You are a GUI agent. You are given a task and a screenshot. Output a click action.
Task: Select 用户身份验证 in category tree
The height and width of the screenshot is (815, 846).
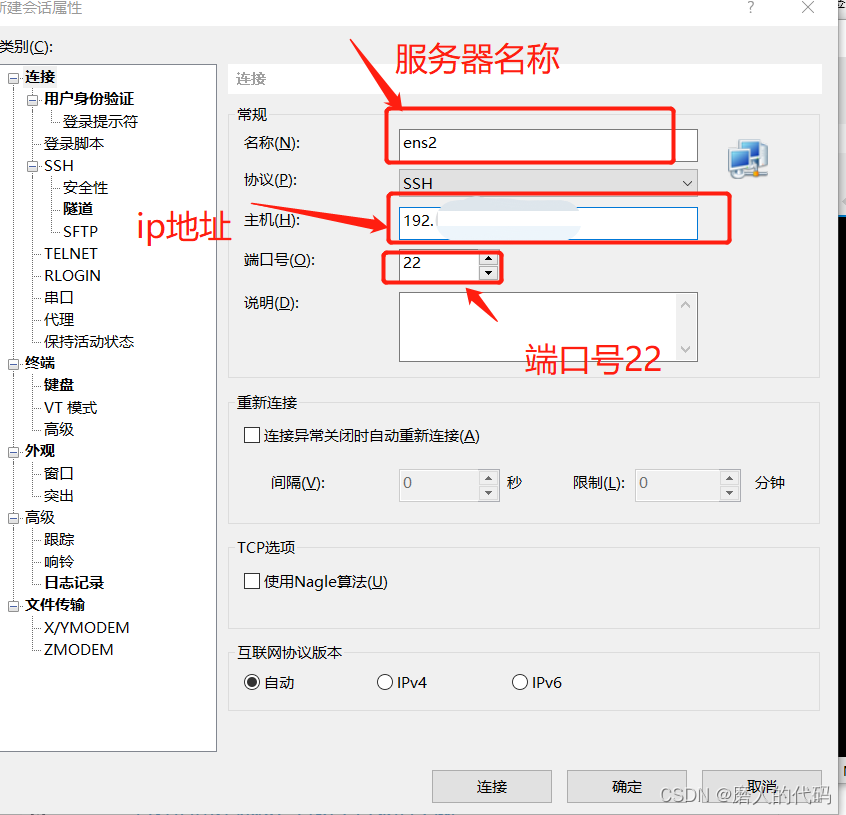tap(88, 99)
